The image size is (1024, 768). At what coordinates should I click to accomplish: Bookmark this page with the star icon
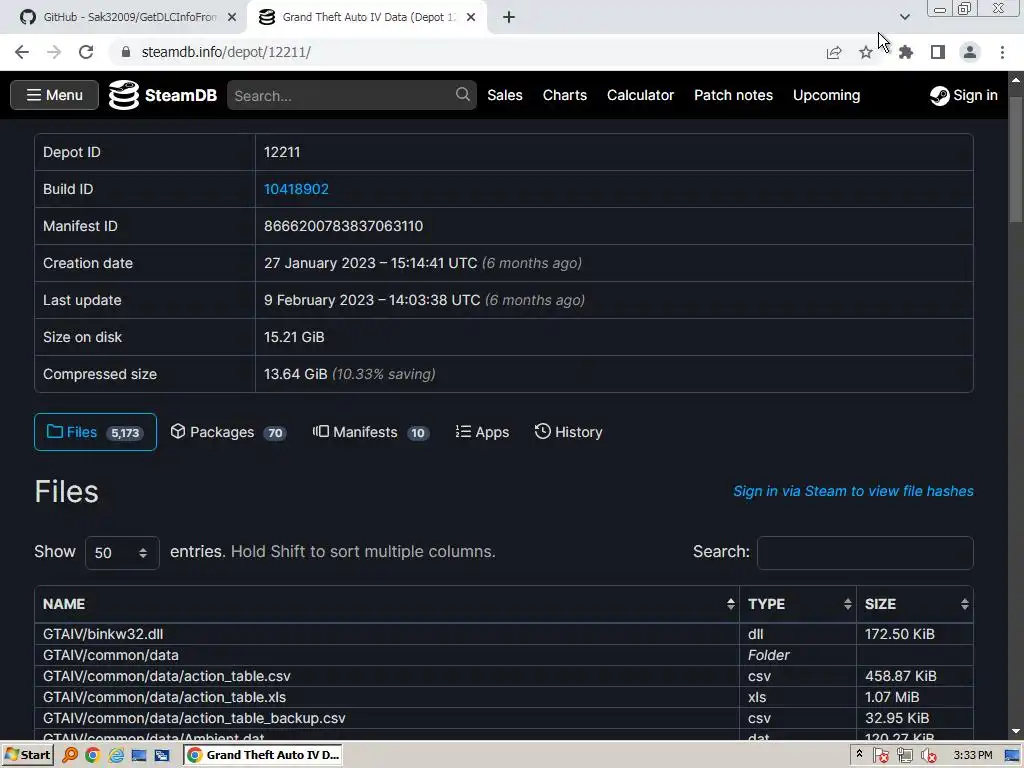[866, 52]
